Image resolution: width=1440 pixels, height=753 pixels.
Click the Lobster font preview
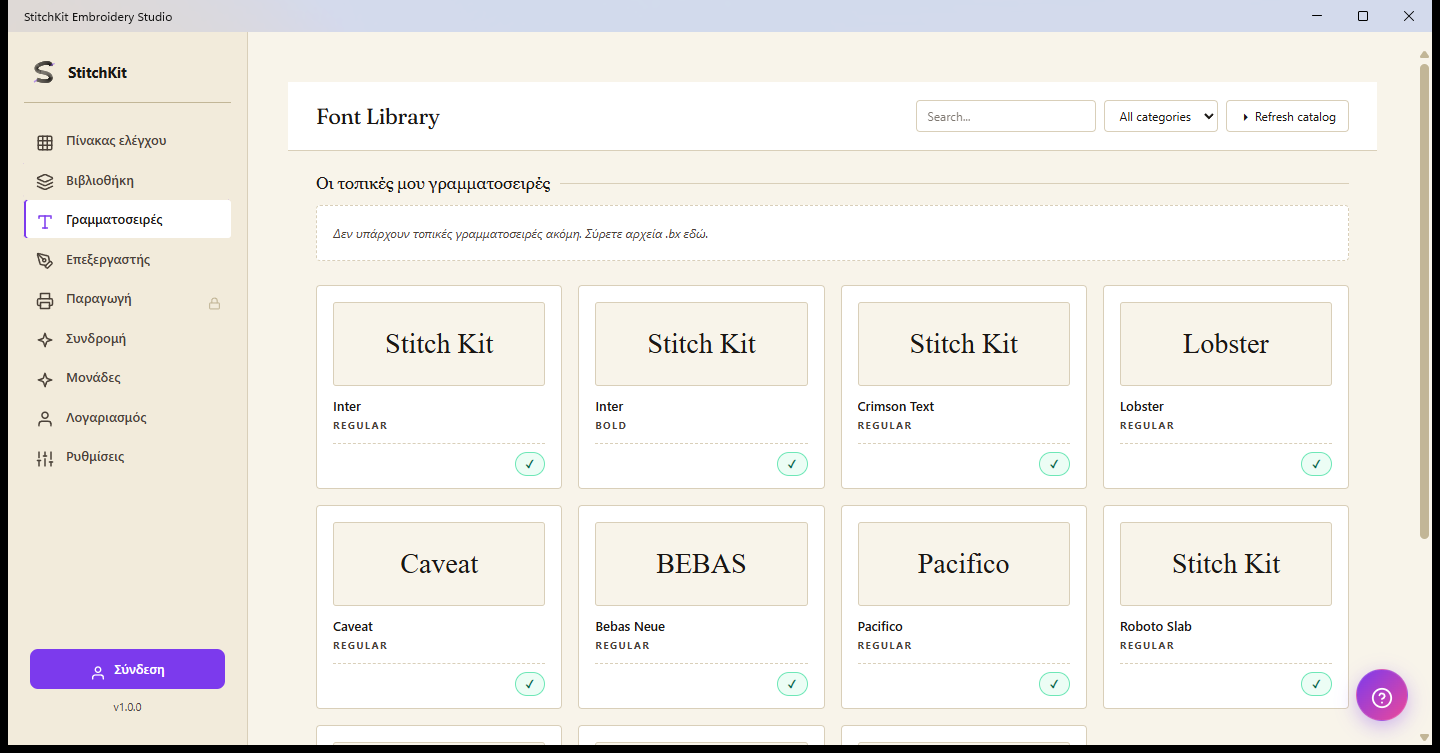coord(1226,344)
